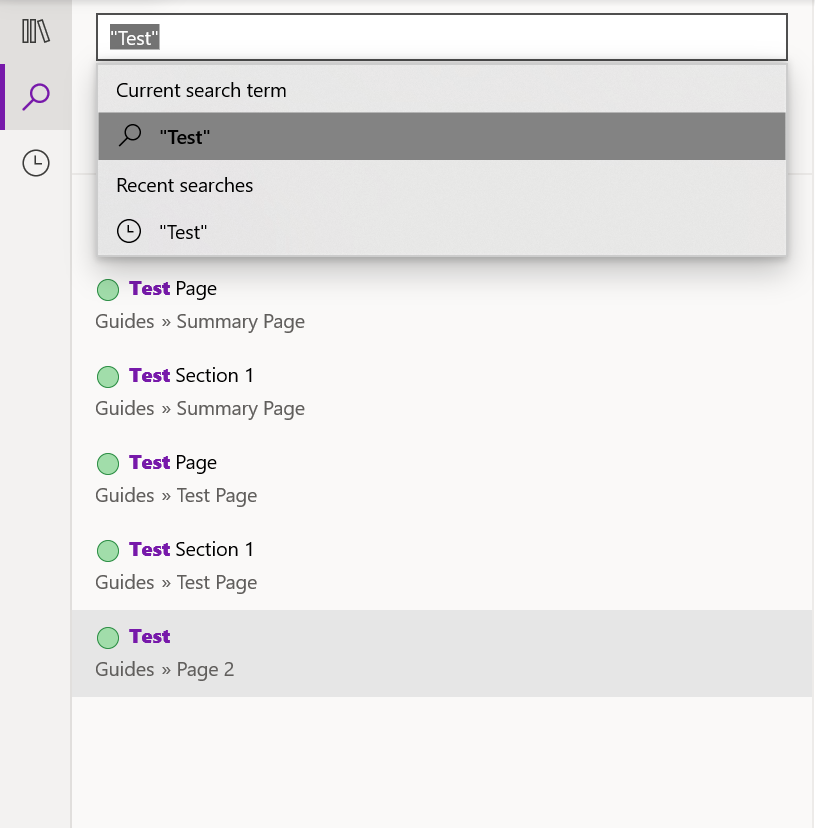Open Recent Notes using the clock sidebar icon
815x828 pixels.
pos(35,162)
